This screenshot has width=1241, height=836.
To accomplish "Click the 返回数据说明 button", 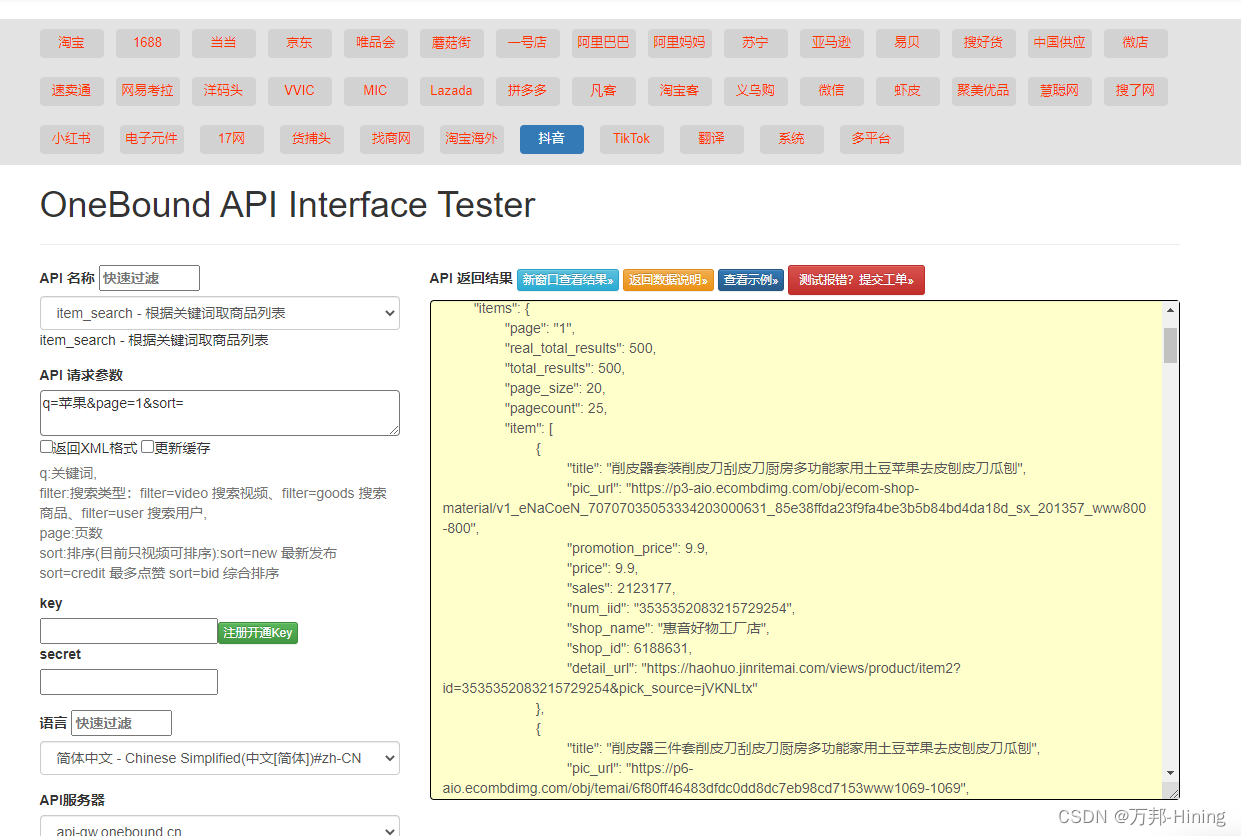I will click(668, 280).
